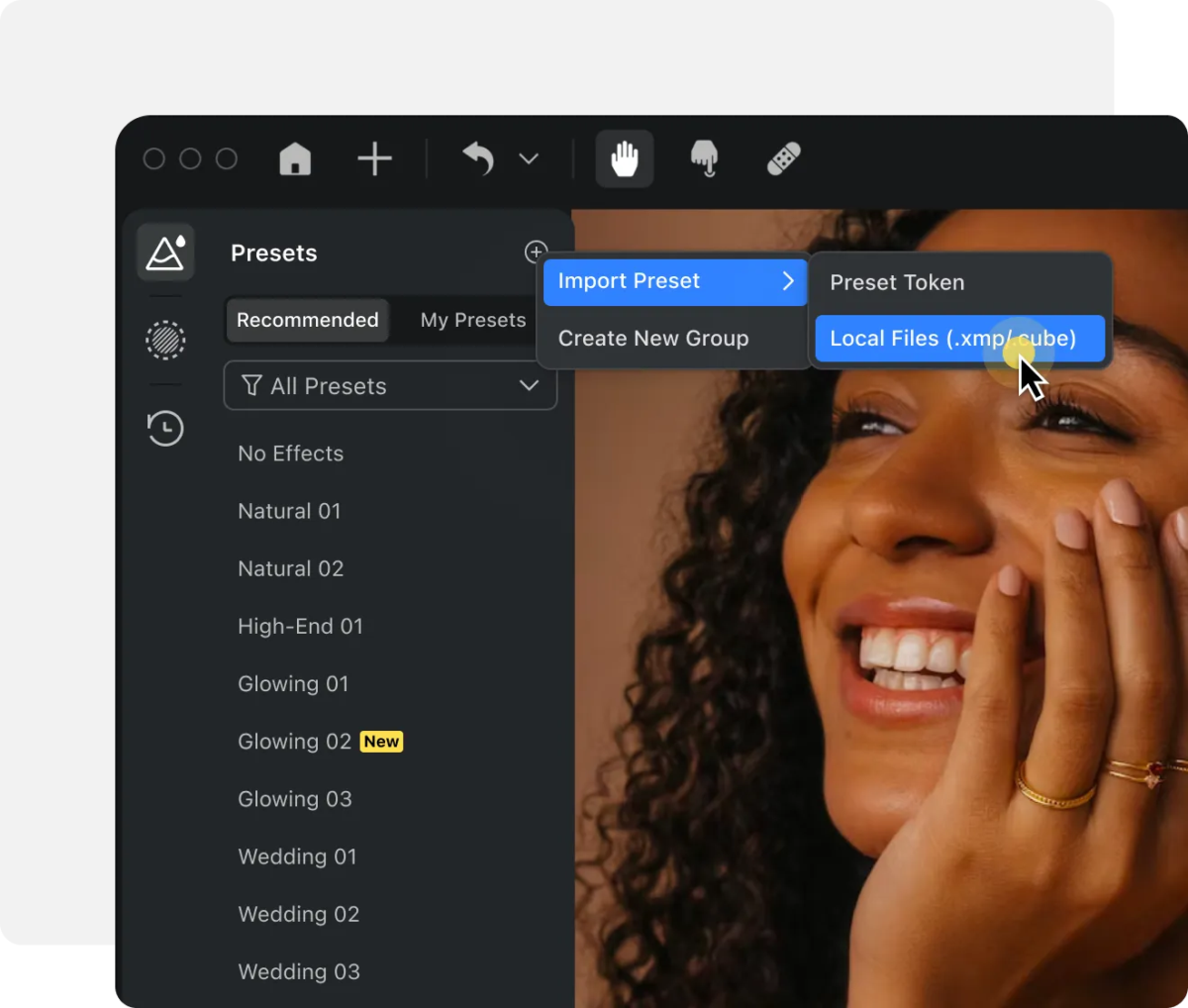Select Preset Token submenu option

pos(959,282)
